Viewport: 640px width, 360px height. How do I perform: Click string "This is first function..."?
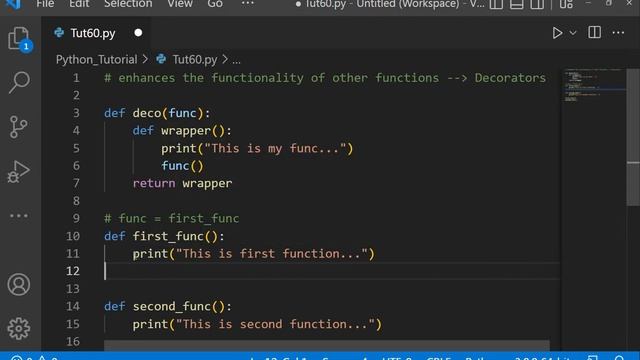[x=271, y=254]
